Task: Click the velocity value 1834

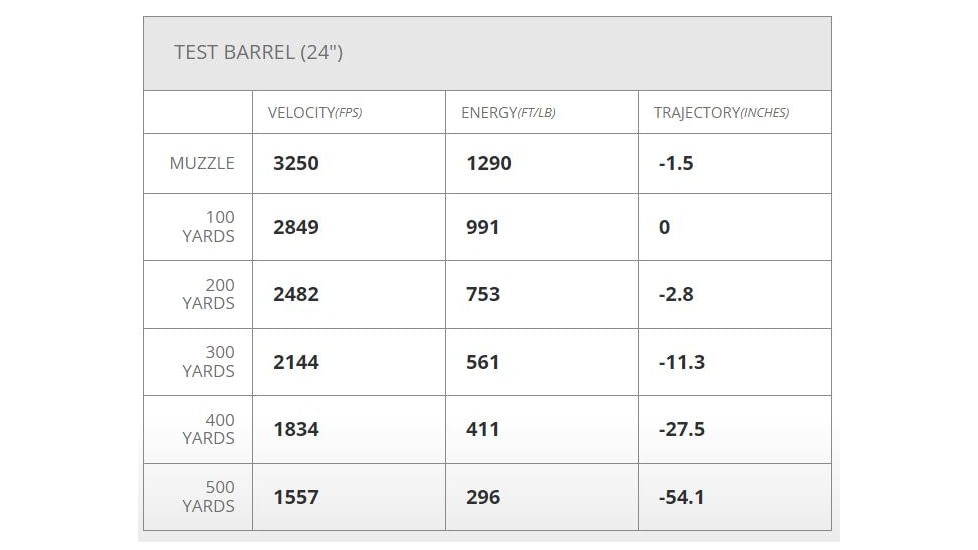Action: (x=296, y=429)
